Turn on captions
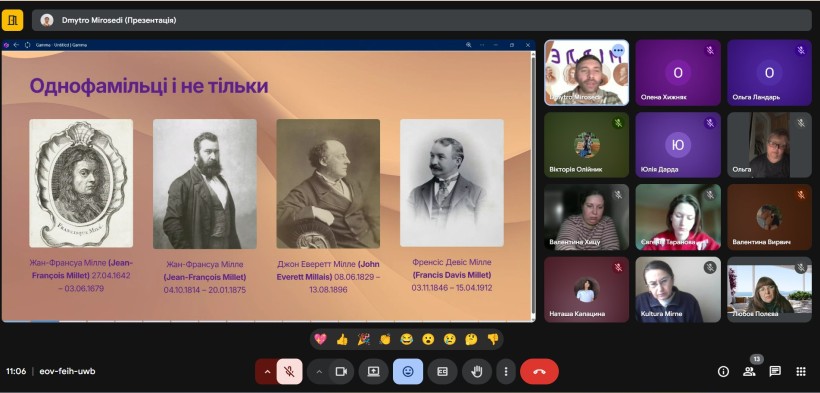The width and height of the screenshot is (820, 393). (x=442, y=372)
